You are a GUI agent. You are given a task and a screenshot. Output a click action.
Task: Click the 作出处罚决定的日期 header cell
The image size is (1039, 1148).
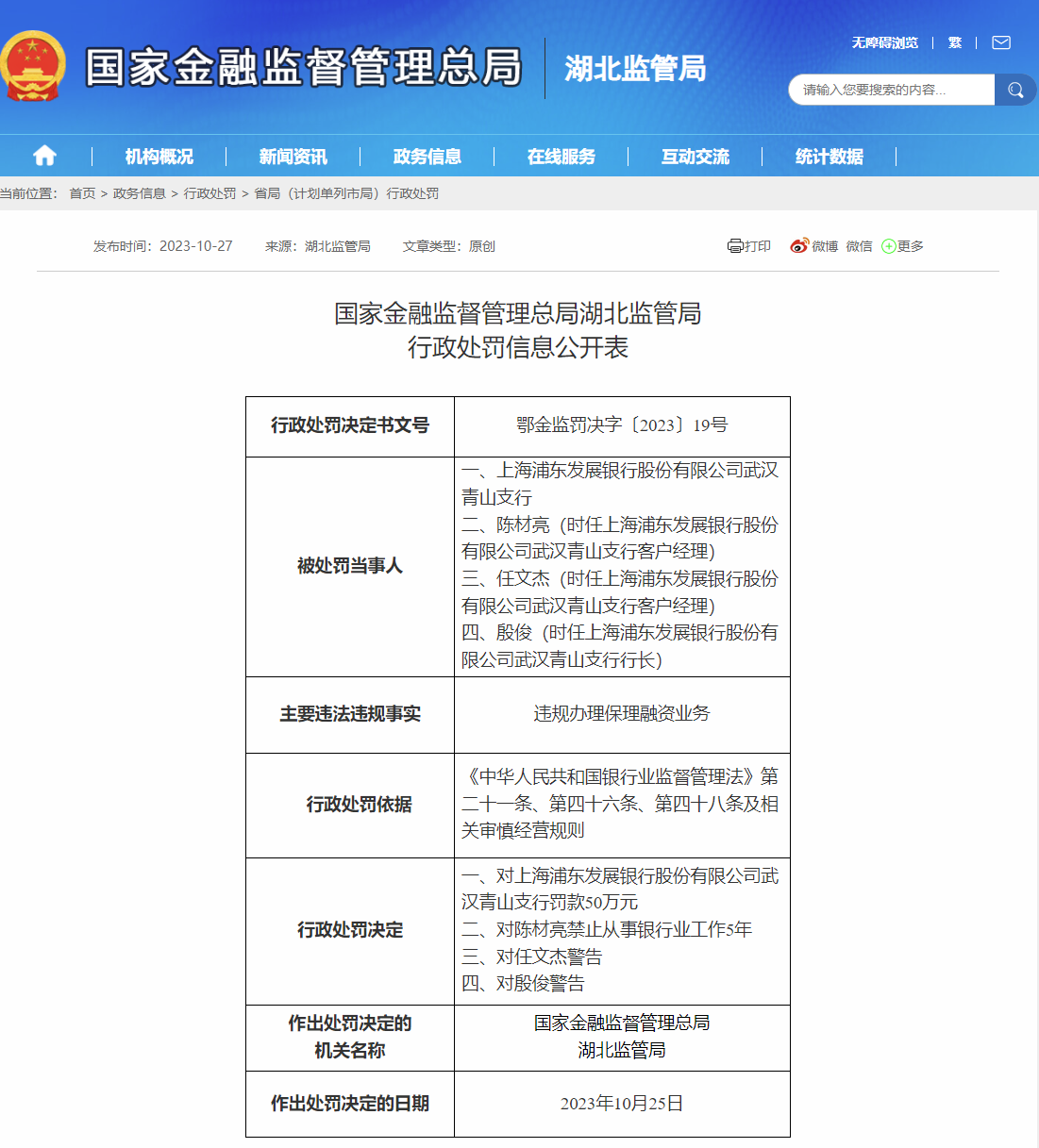click(x=350, y=1104)
